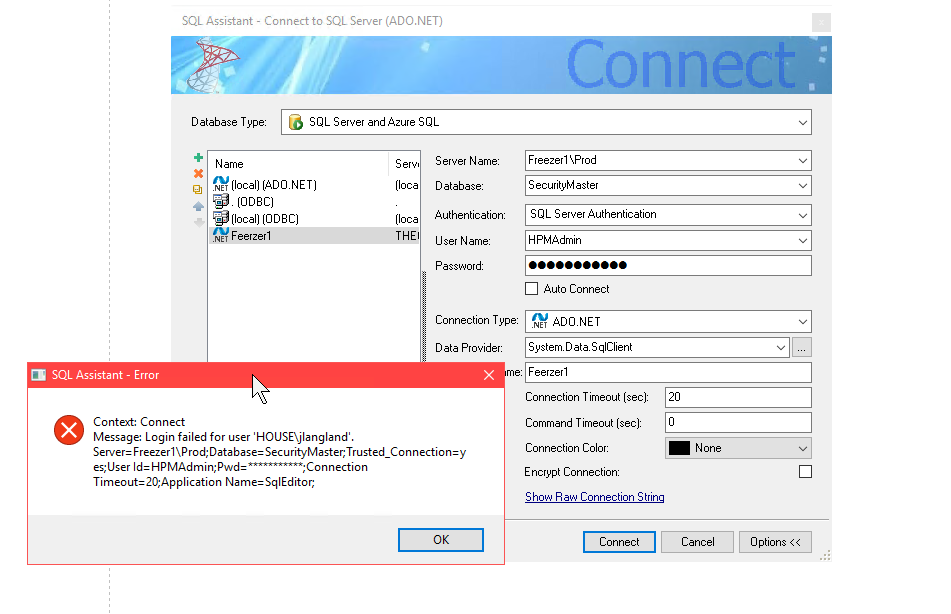Click OK in the error dialog
The width and height of the screenshot is (951, 614).
[441, 540]
